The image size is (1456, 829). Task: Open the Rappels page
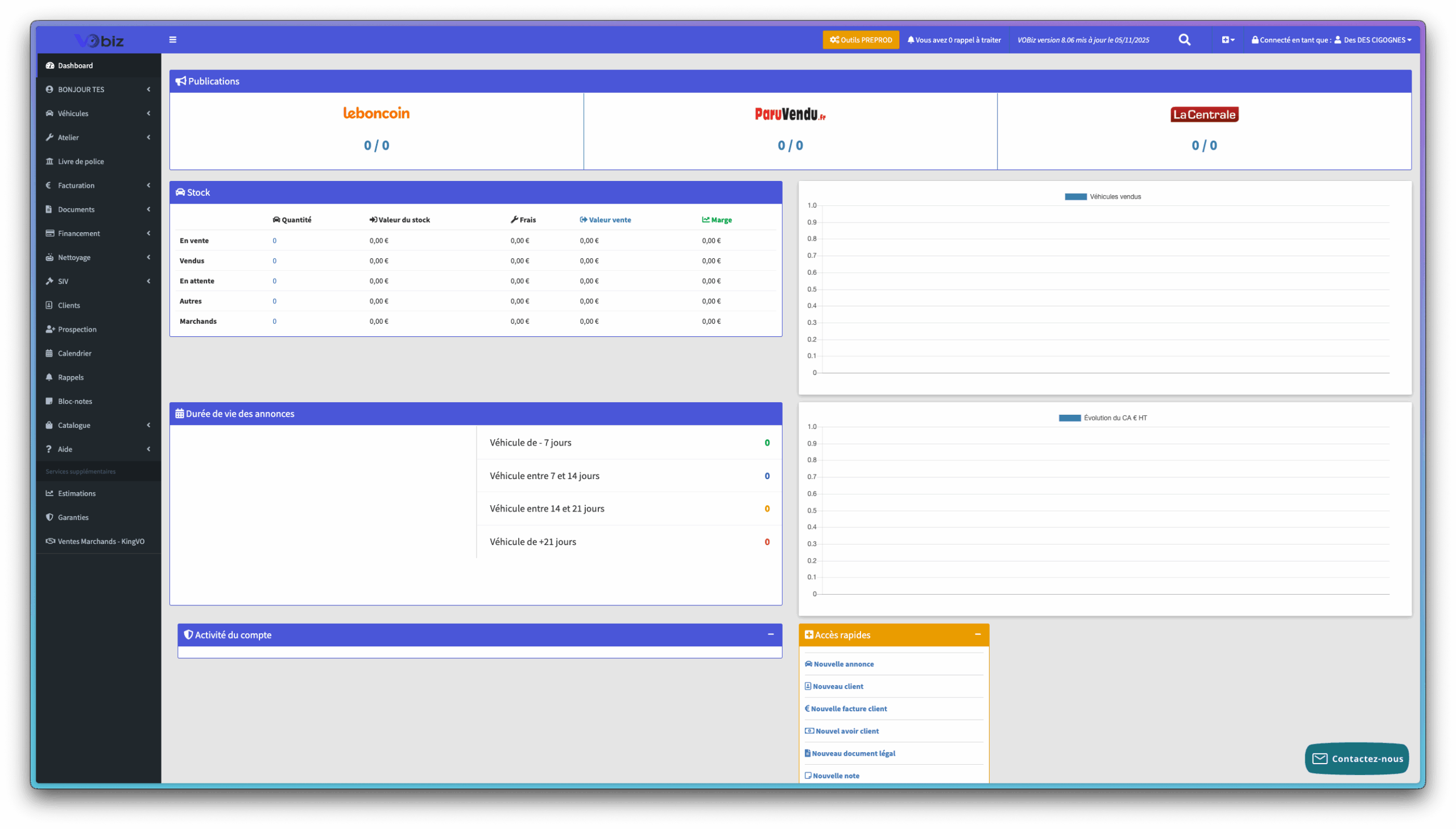point(71,377)
